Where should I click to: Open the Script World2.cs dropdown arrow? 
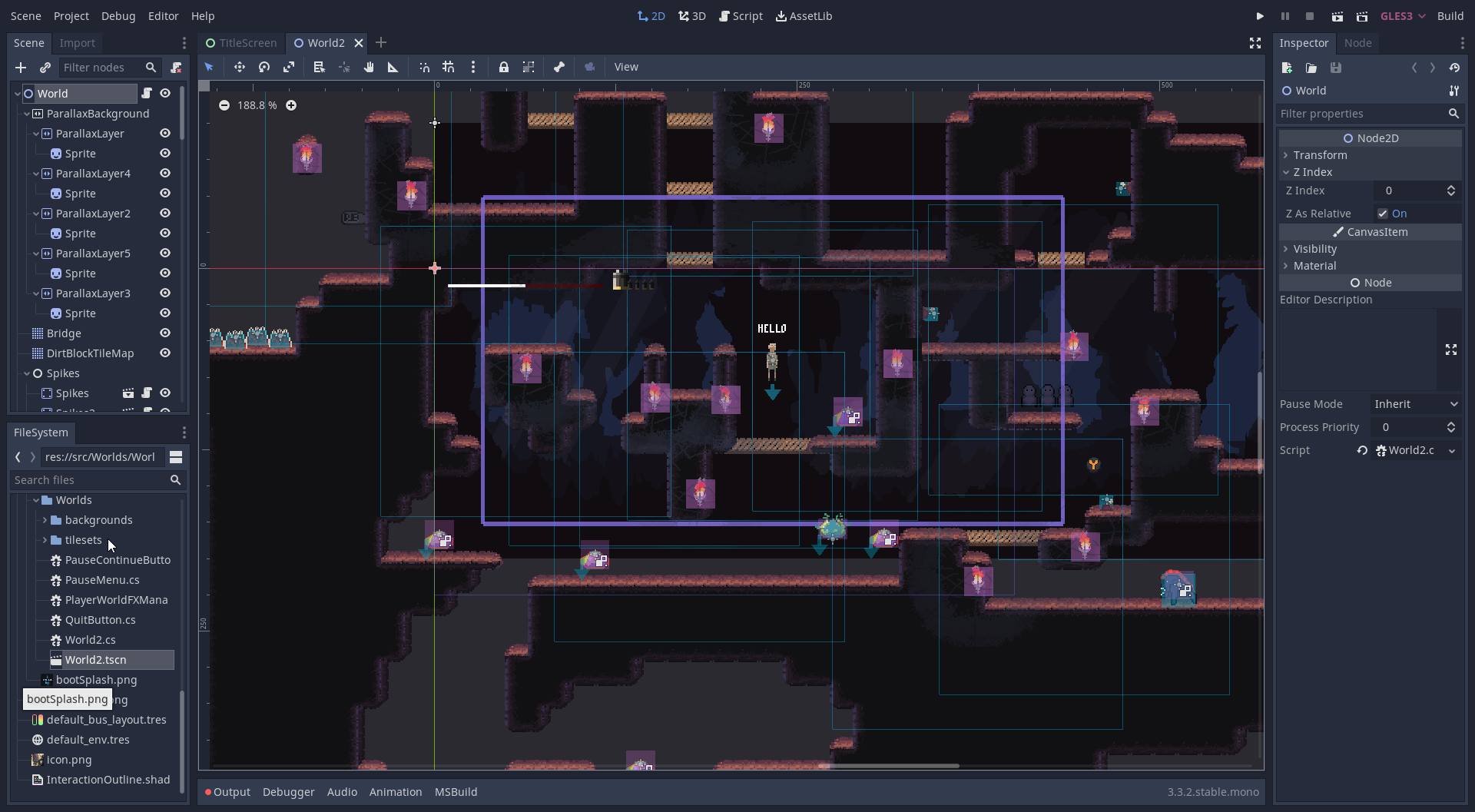[x=1452, y=451]
